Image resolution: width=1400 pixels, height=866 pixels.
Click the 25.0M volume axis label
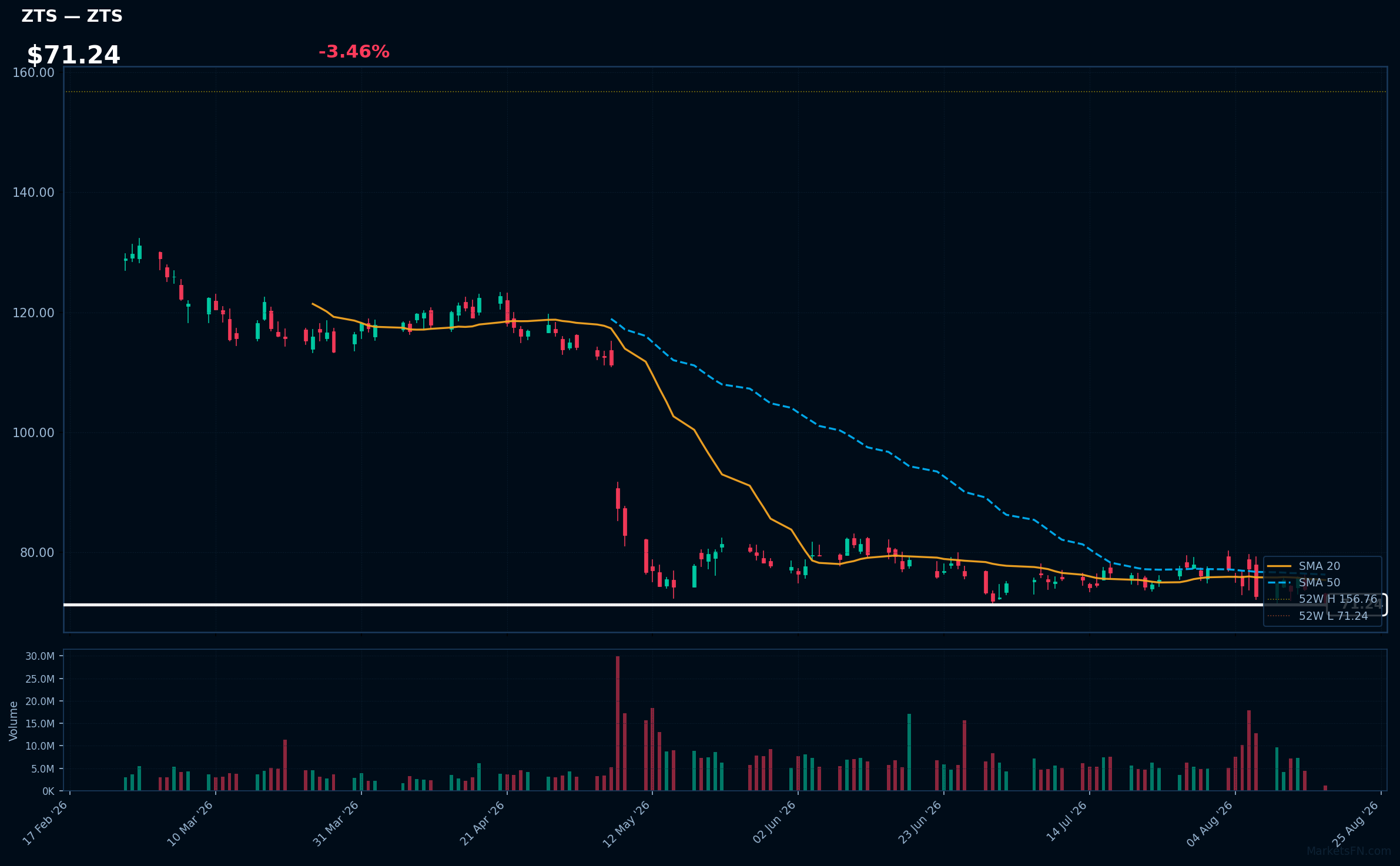[x=40, y=679]
